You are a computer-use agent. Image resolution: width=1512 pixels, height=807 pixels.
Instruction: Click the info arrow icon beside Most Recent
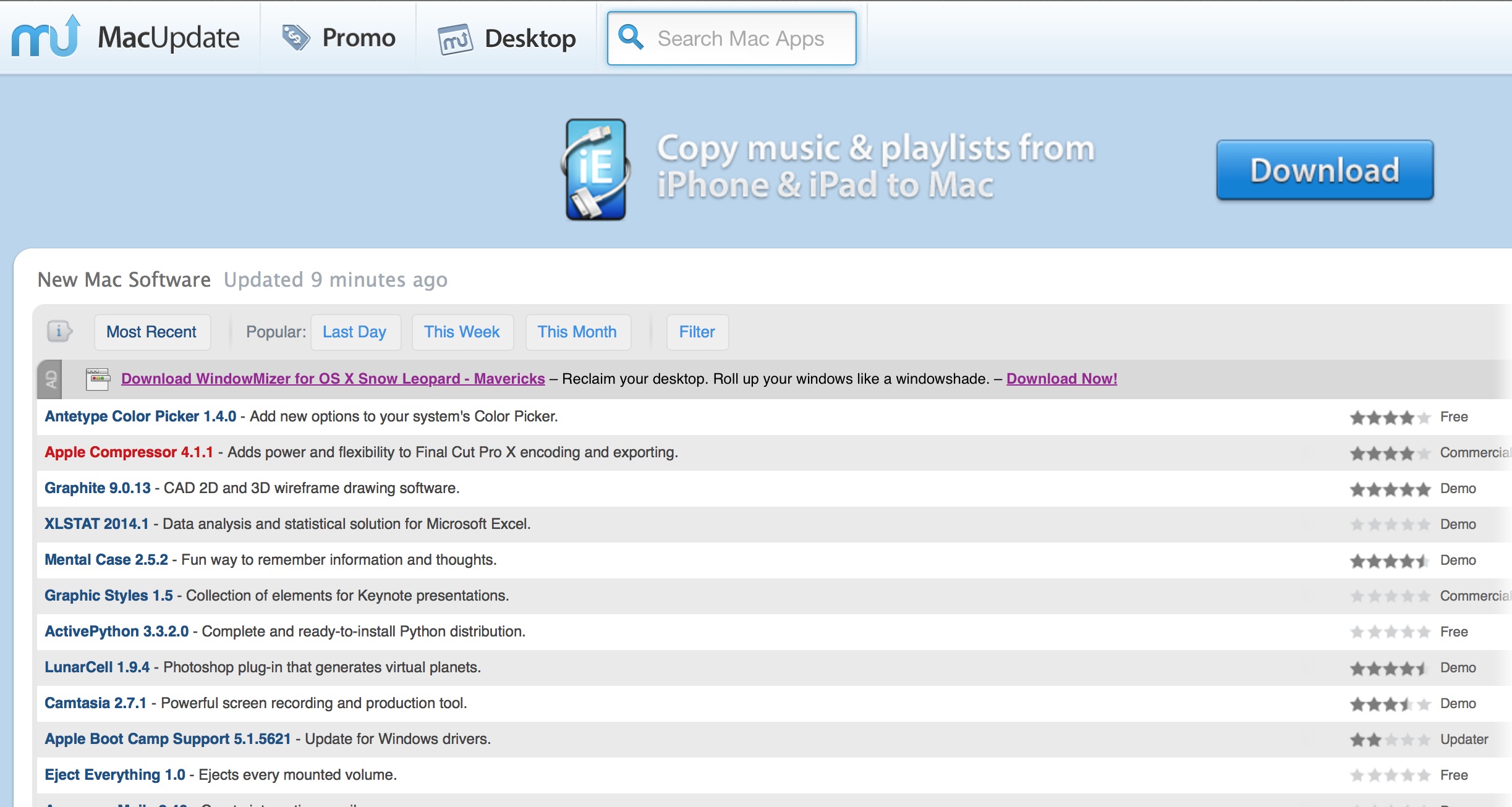pos(60,332)
